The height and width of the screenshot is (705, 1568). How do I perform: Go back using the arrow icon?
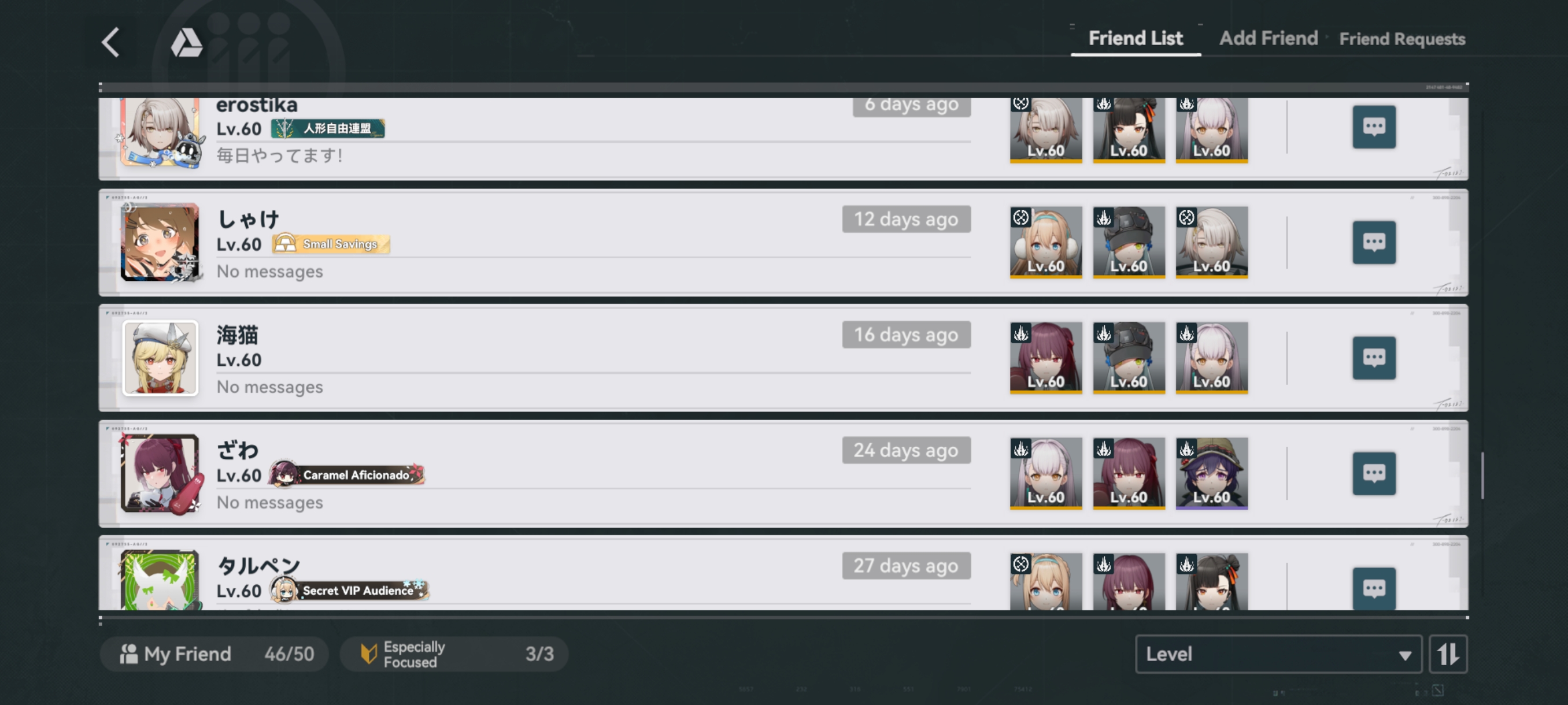click(x=112, y=43)
